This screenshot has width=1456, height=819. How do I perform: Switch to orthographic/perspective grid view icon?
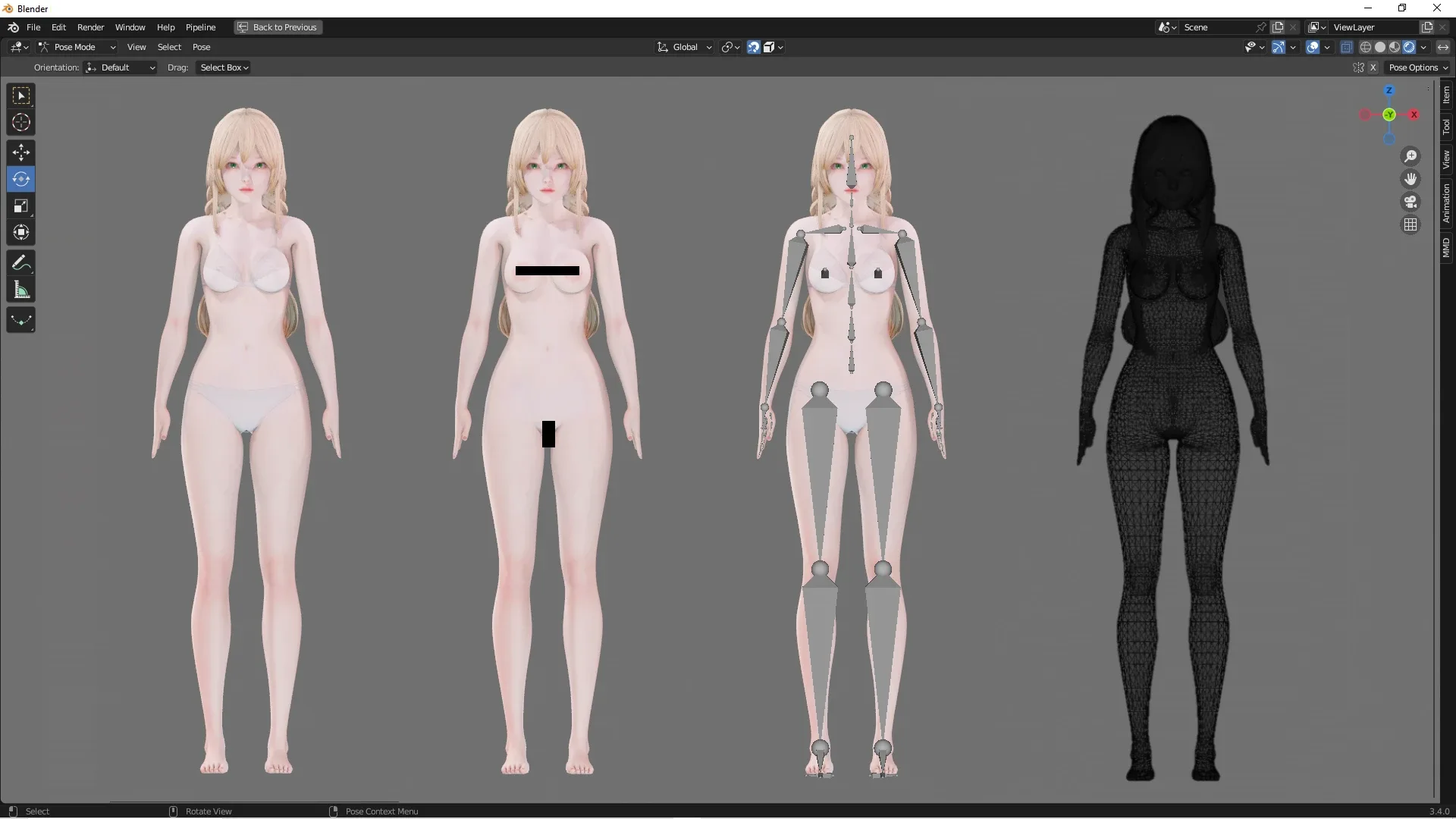[x=1410, y=224]
